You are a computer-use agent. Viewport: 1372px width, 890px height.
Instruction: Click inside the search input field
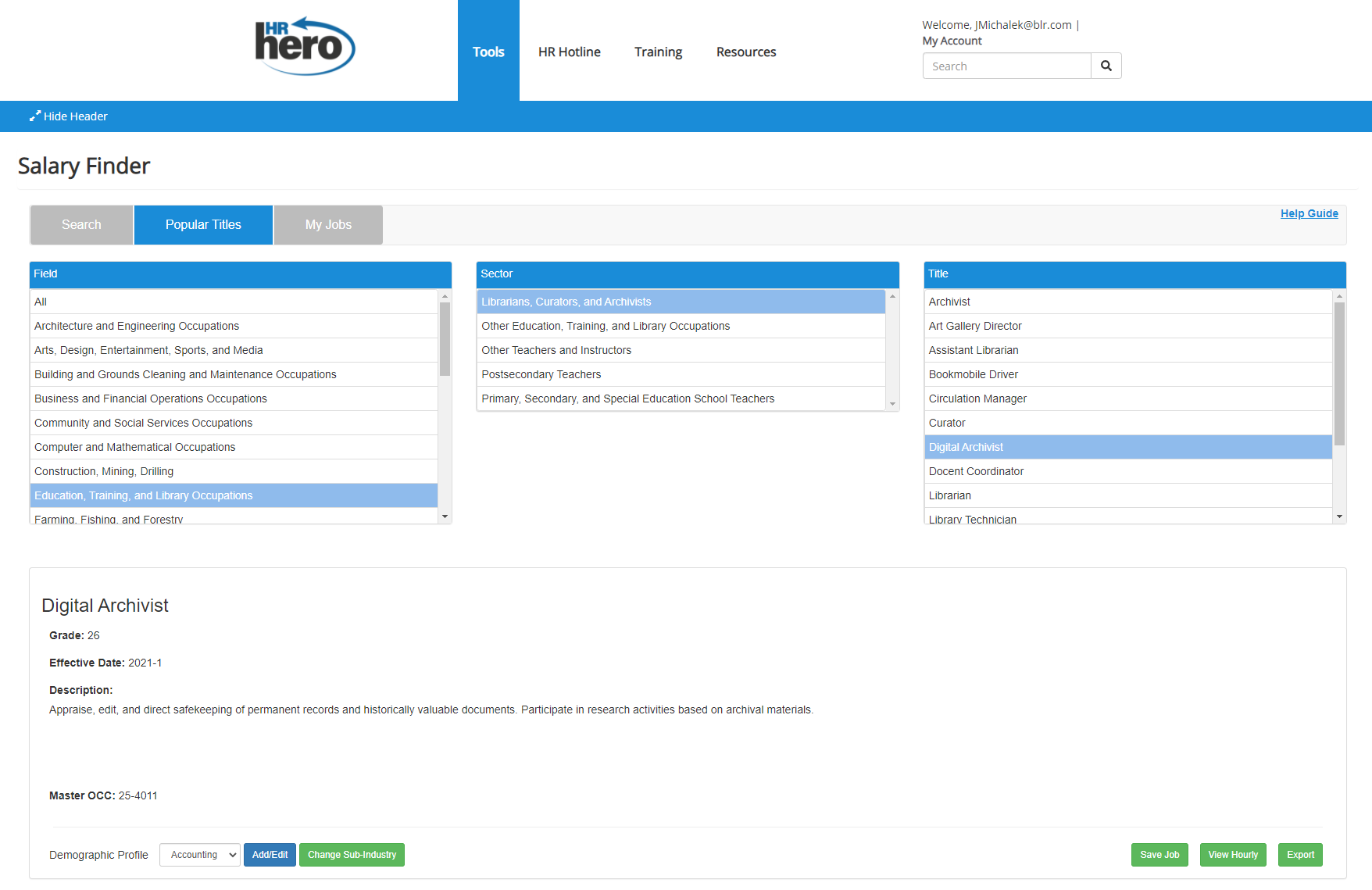pyautogui.click(x=1006, y=66)
